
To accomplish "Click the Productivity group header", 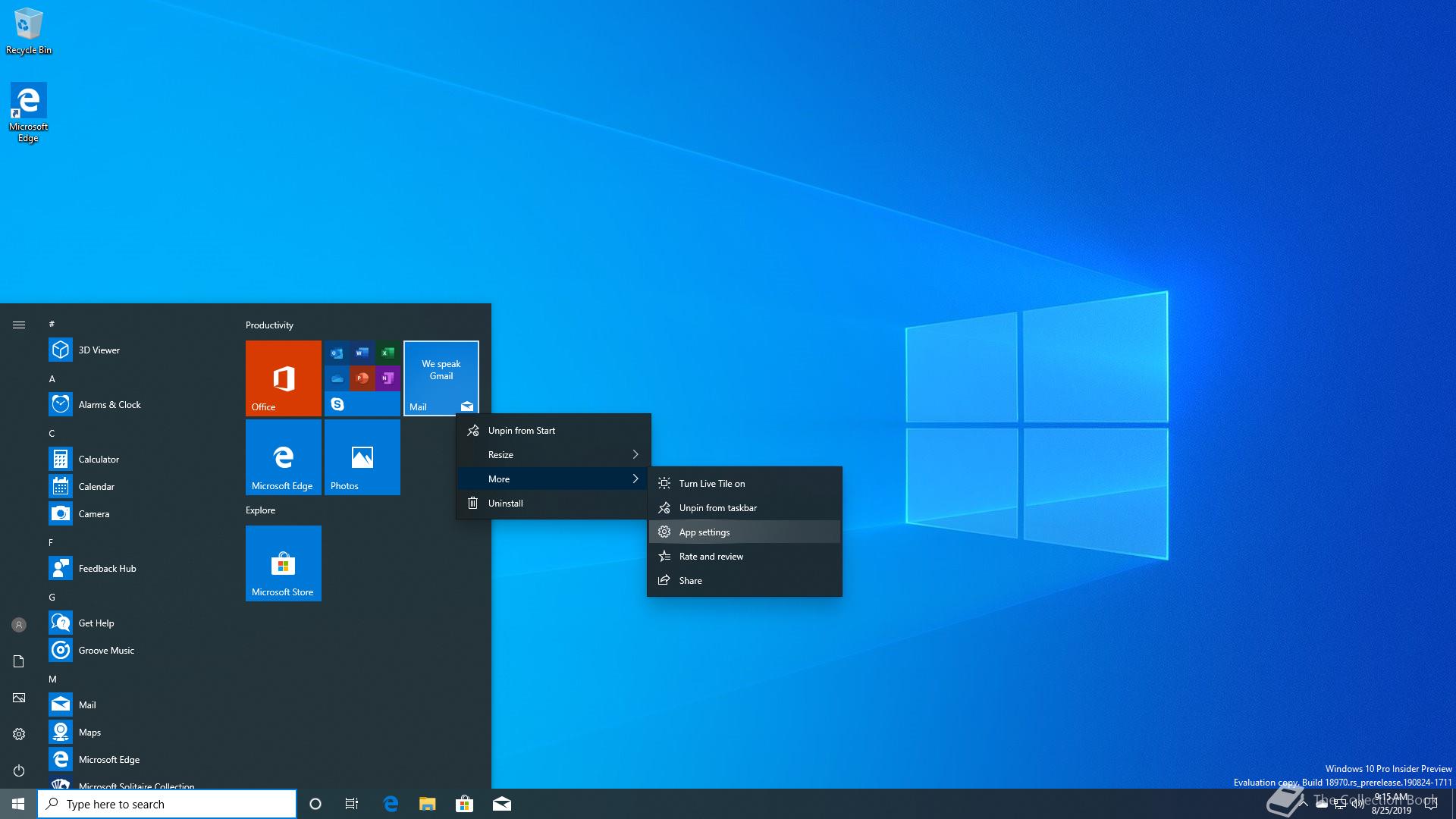I will (269, 325).
